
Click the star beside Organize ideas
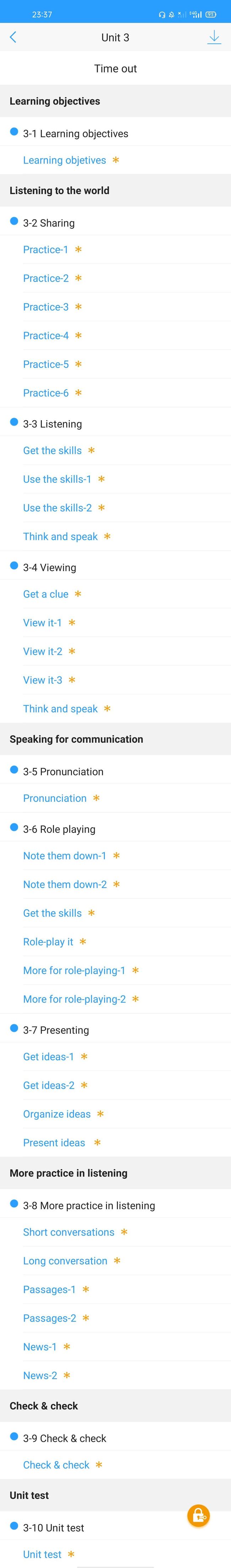[100, 1114]
